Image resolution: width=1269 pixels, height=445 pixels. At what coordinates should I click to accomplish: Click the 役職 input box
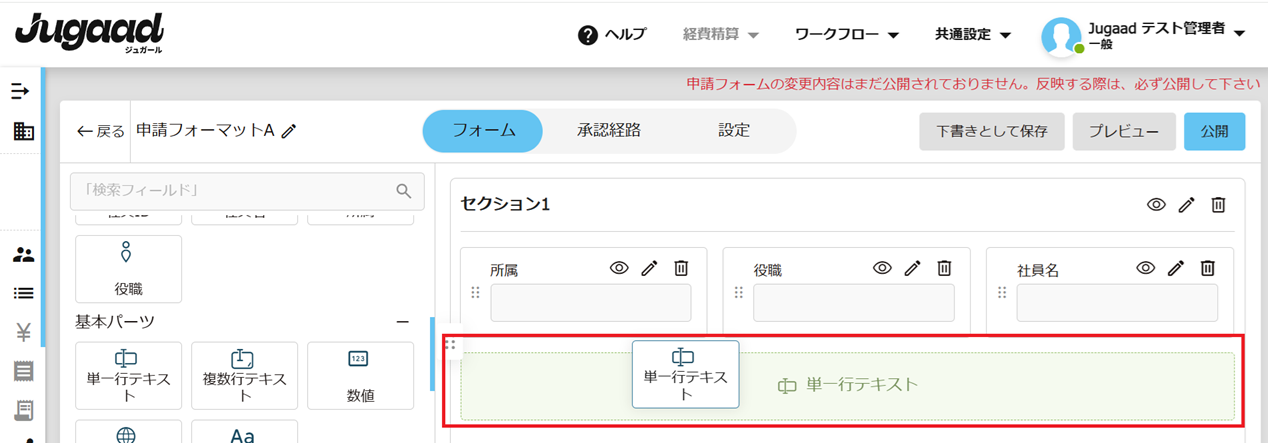pyautogui.click(x=854, y=303)
